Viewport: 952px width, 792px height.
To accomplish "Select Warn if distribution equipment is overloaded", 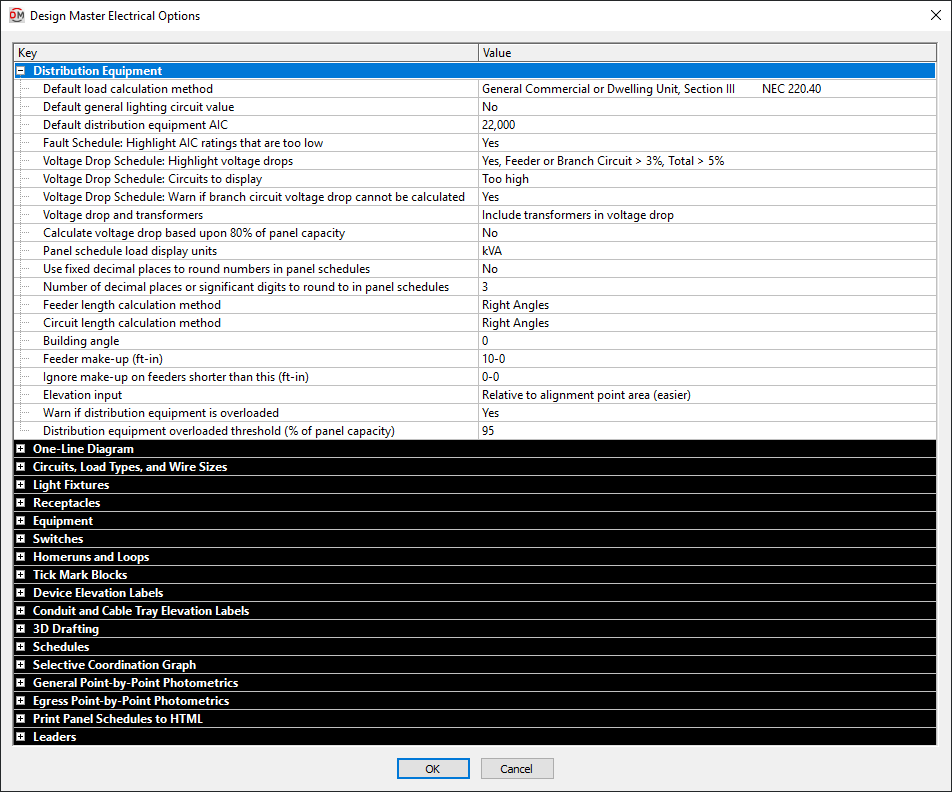I will pos(475,413).
